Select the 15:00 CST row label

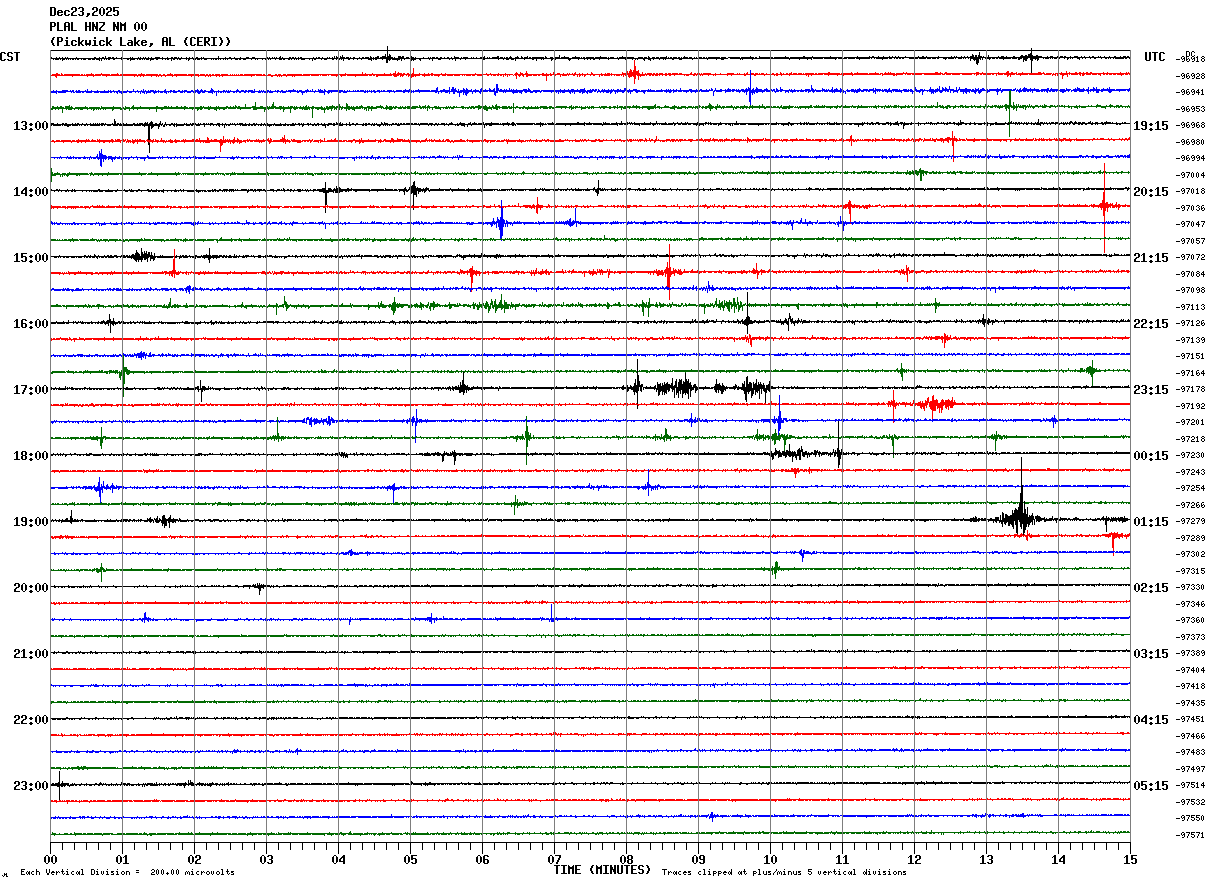30,258
